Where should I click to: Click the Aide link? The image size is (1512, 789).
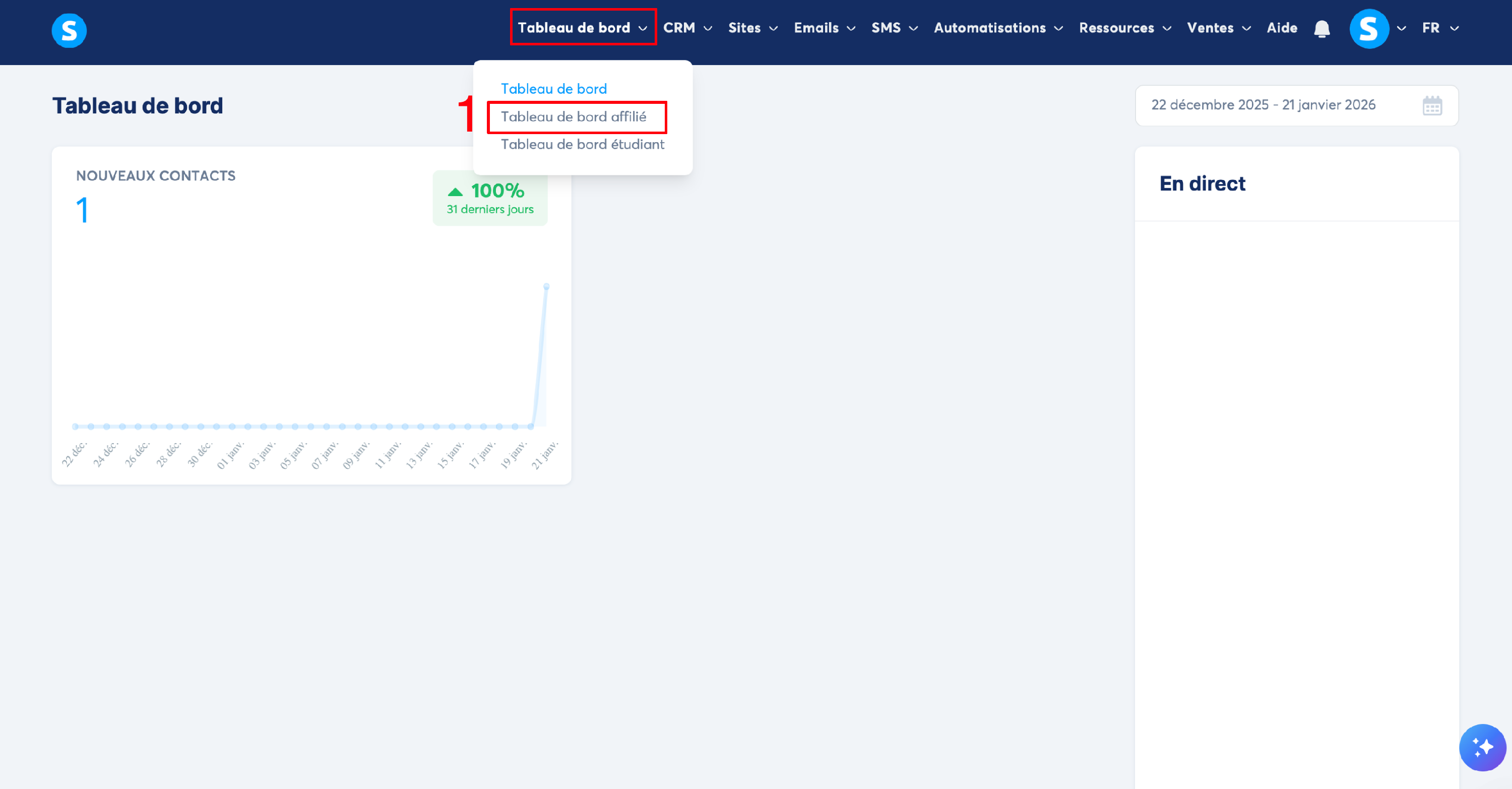pyautogui.click(x=1281, y=28)
